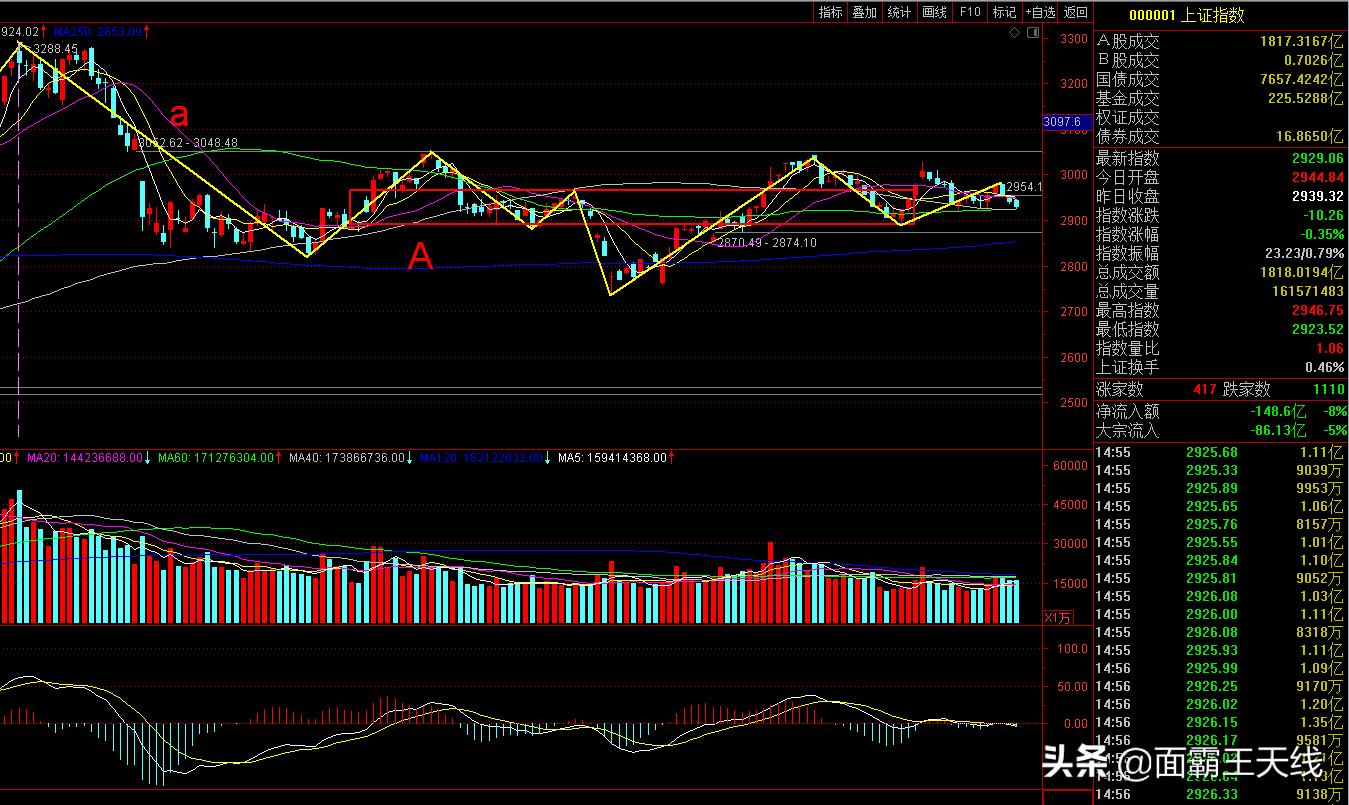Click the 60000 volume axis label
Screen dimensions: 1349x805
(1070, 466)
